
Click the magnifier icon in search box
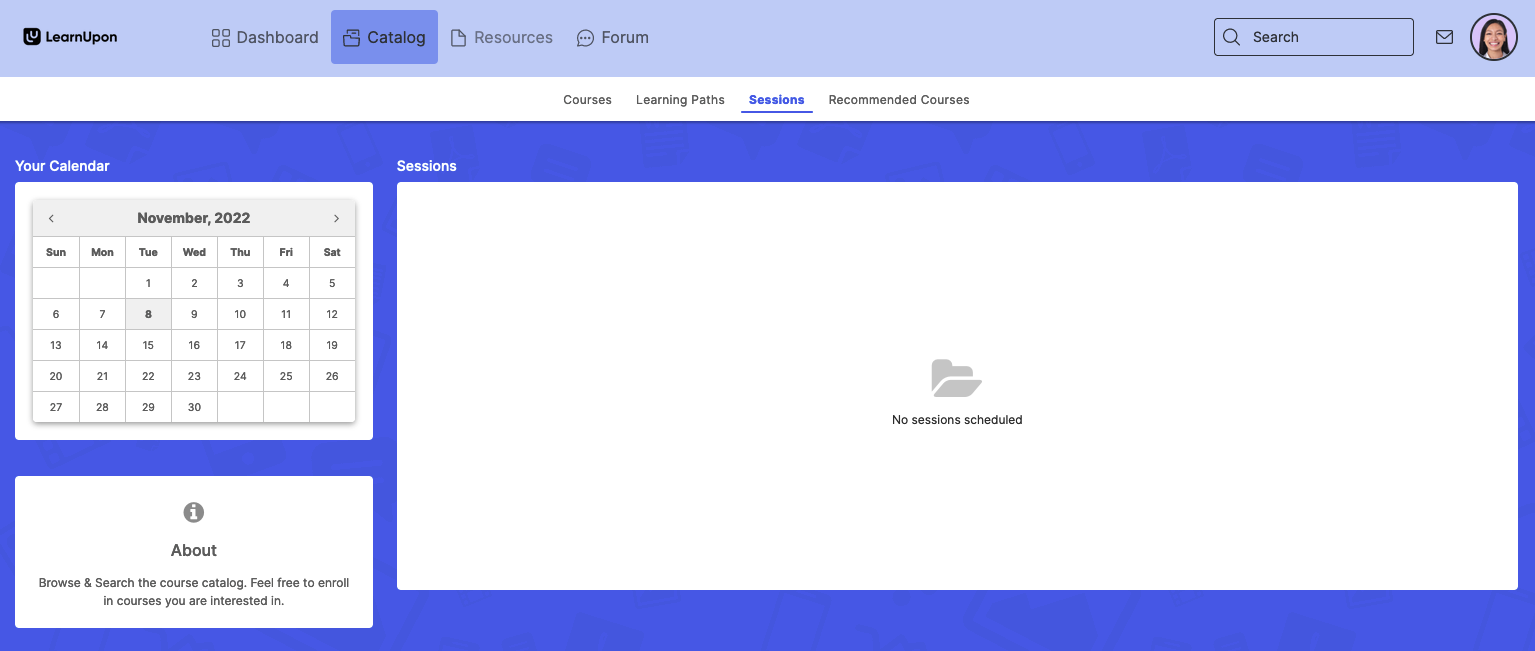tap(1231, 37)
